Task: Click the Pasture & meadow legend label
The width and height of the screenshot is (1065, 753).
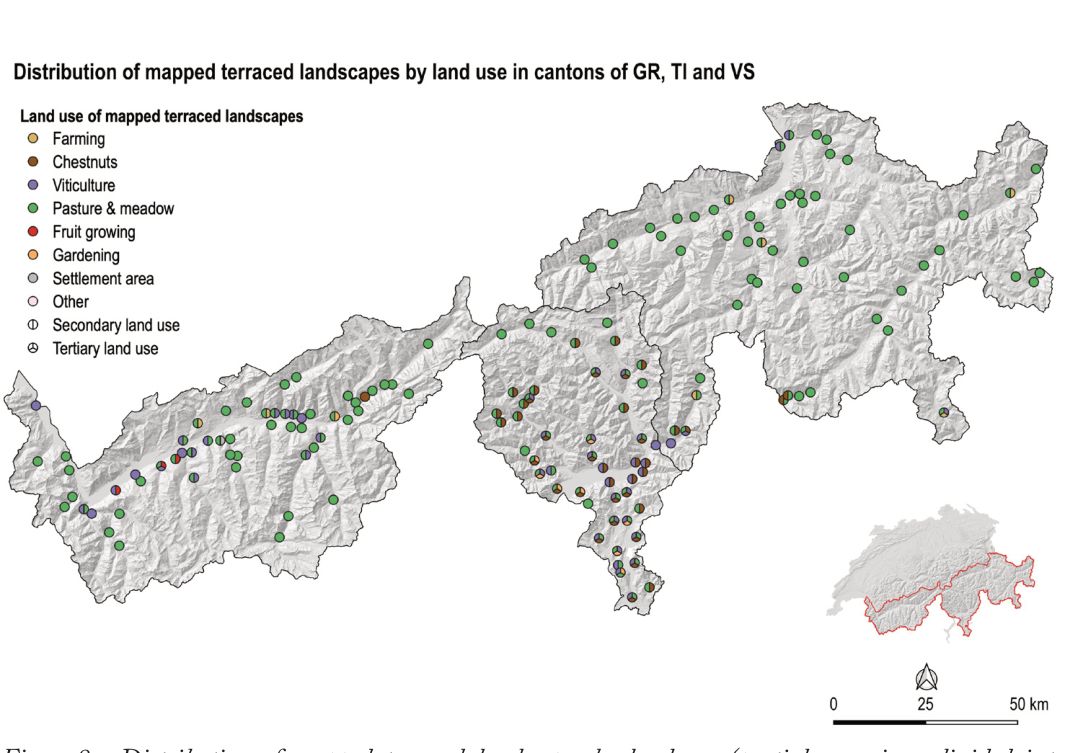Action: click(x=113, y=208)
